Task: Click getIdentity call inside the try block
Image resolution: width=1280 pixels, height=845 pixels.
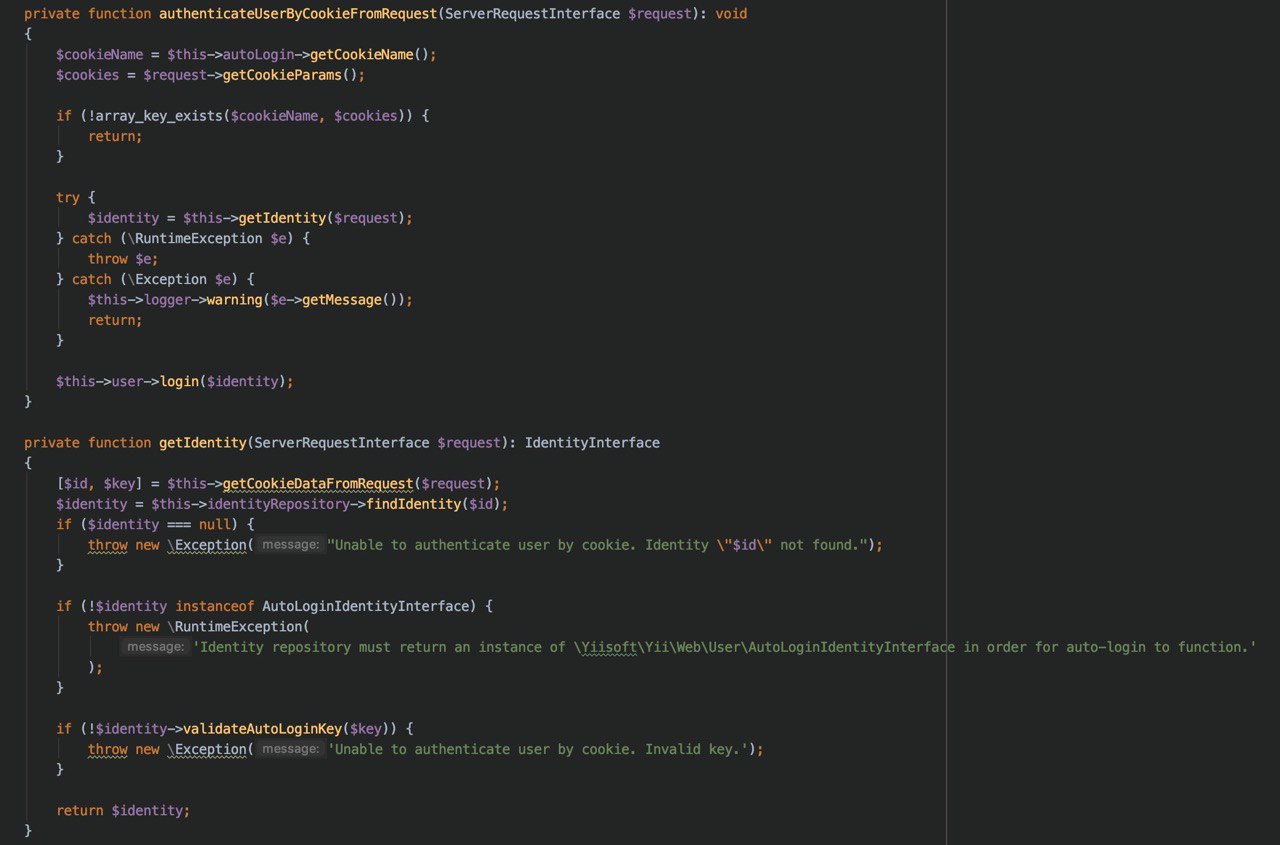Action: (282, 218)
